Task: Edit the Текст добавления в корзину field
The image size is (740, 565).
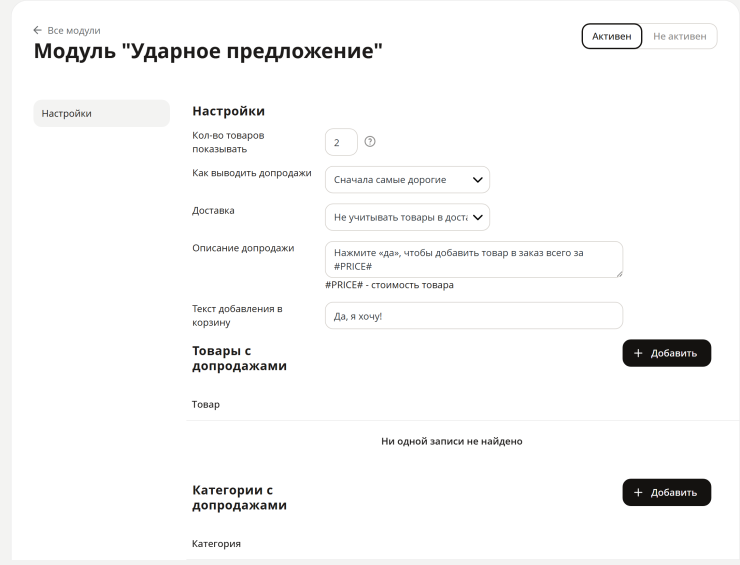Action: [474, 316]
